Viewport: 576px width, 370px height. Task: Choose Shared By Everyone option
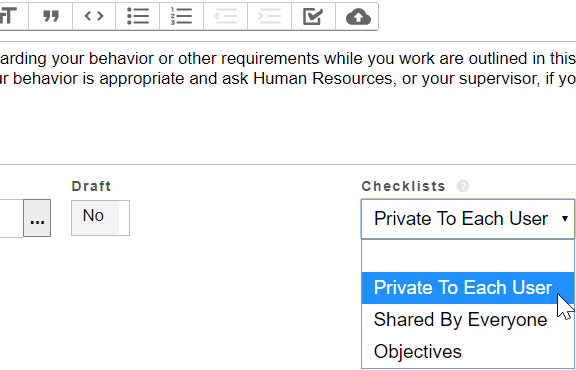468,320
